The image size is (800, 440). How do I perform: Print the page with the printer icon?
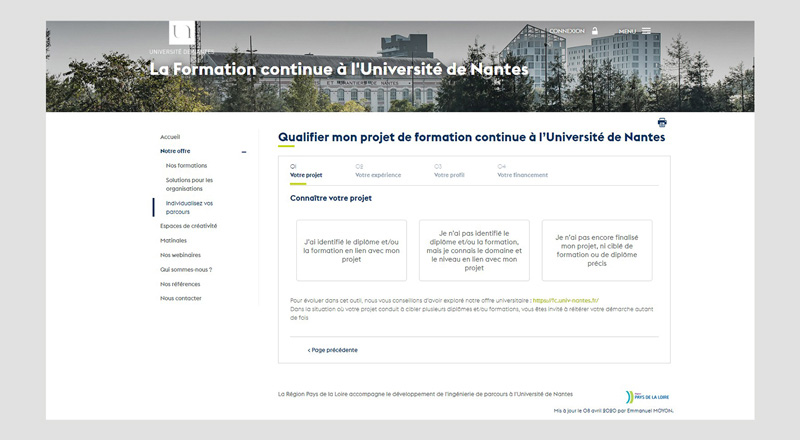tap(662, 123)
